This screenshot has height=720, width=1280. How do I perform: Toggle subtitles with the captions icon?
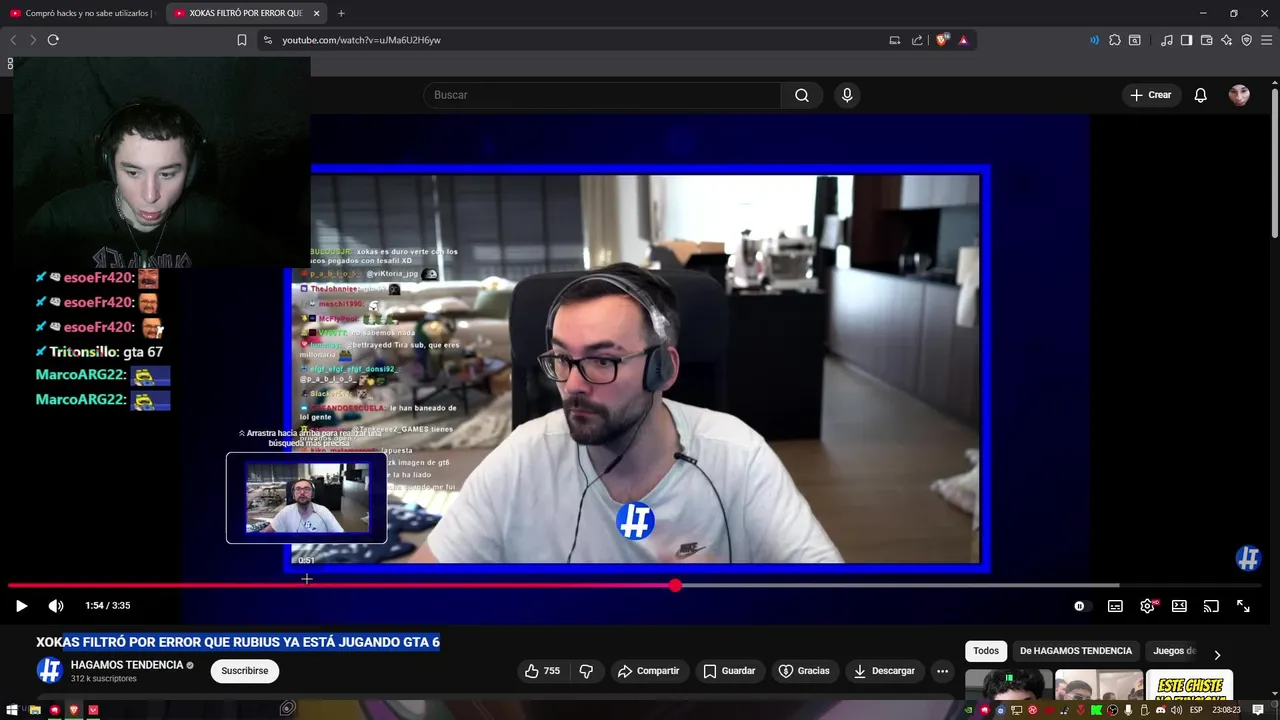[1115, 606]
